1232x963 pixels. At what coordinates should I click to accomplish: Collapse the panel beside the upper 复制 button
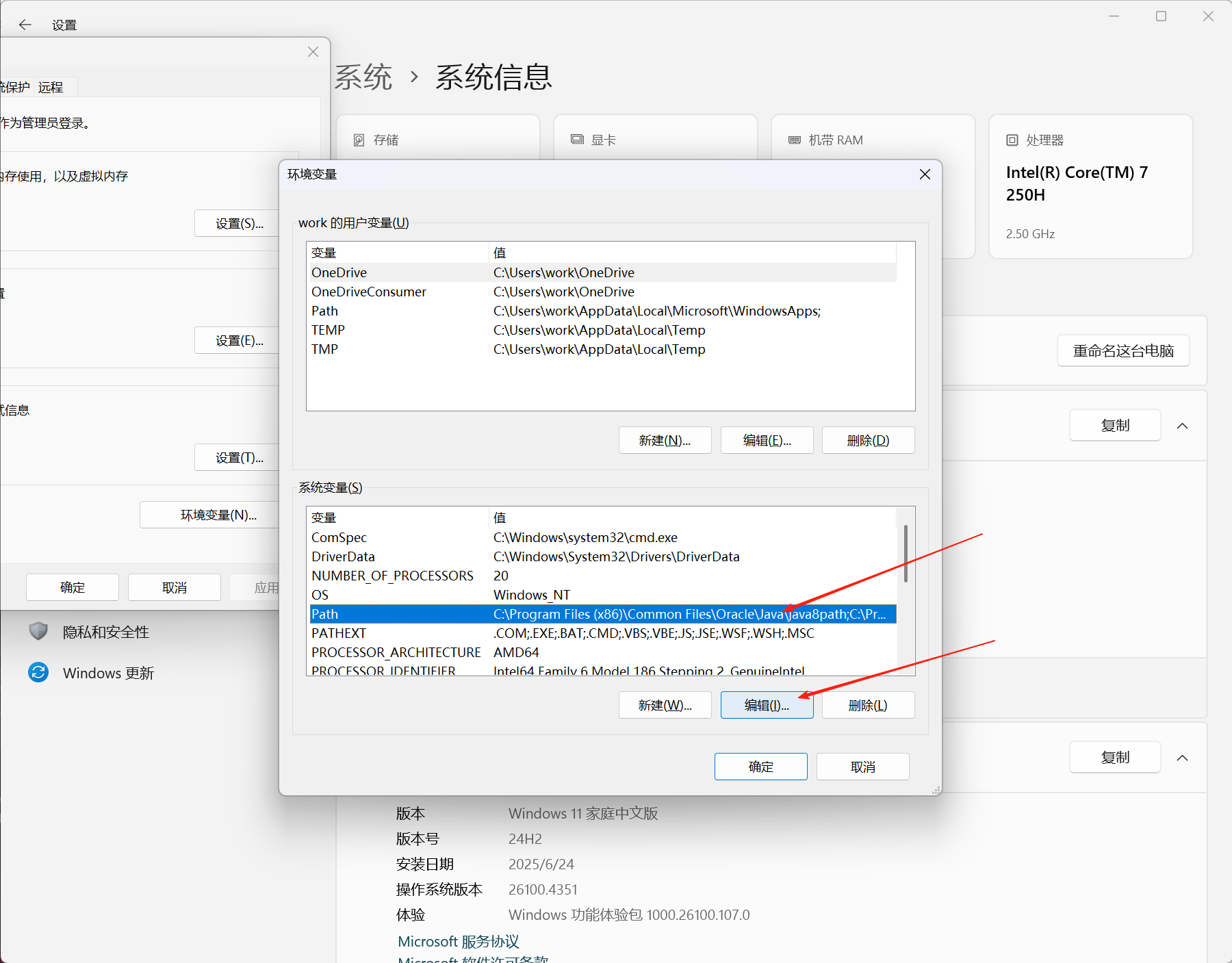pos(1183,425)
